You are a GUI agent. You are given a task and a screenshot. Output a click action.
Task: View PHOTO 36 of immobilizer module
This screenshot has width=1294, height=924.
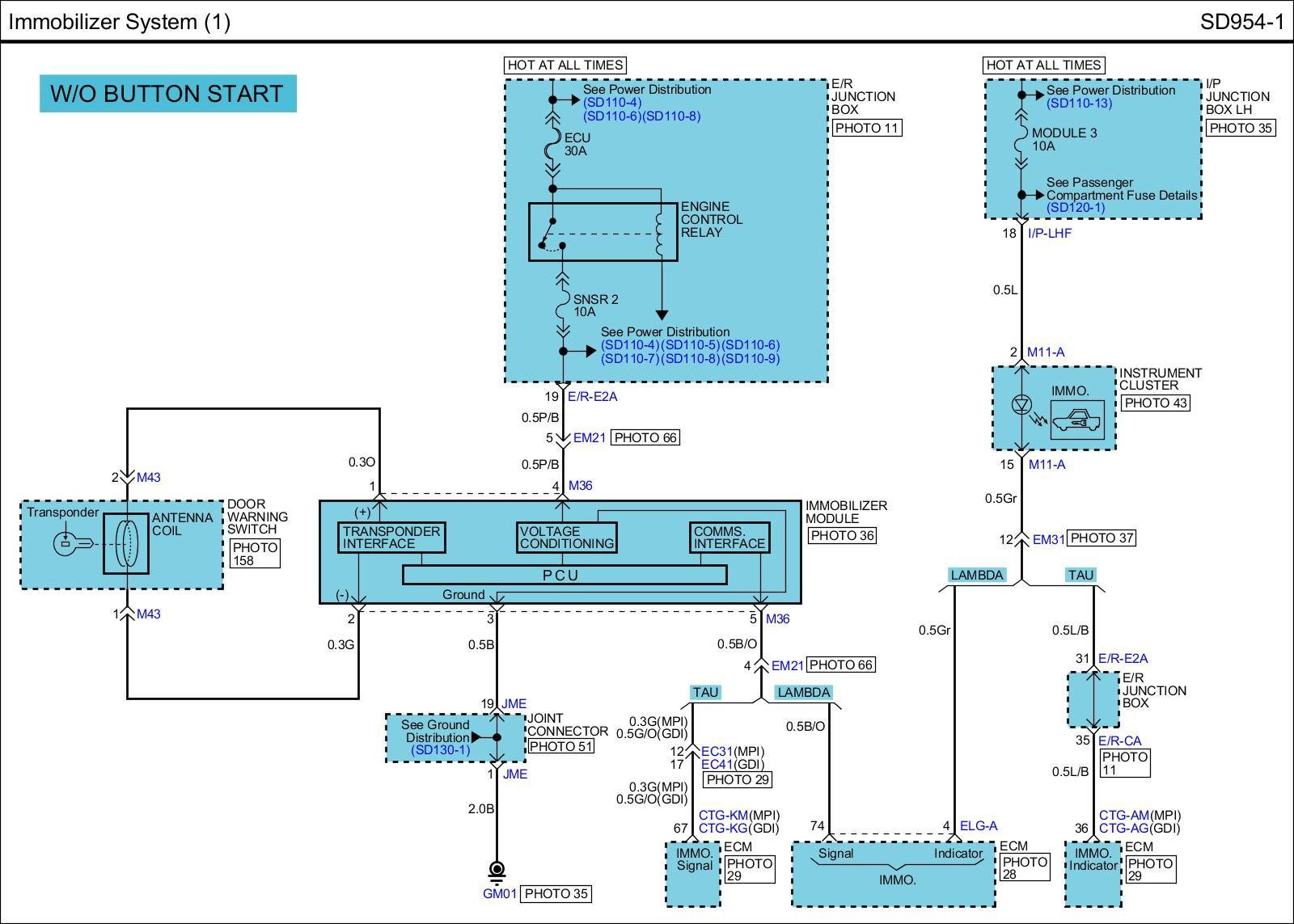tap(841, 535)
